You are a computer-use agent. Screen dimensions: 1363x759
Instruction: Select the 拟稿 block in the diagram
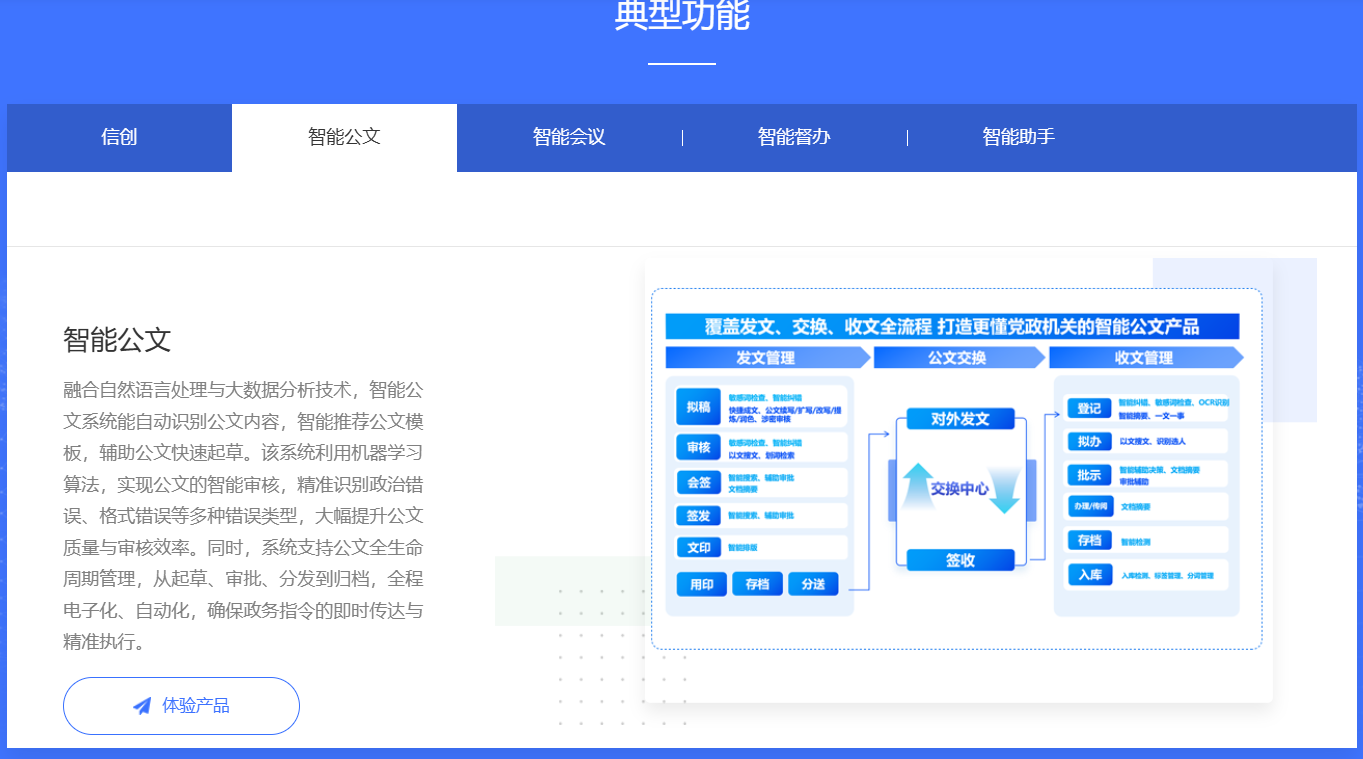(x=699, y=408)
